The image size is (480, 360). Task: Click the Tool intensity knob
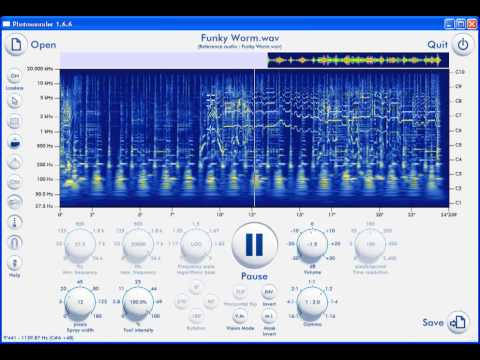pos(138,302)
